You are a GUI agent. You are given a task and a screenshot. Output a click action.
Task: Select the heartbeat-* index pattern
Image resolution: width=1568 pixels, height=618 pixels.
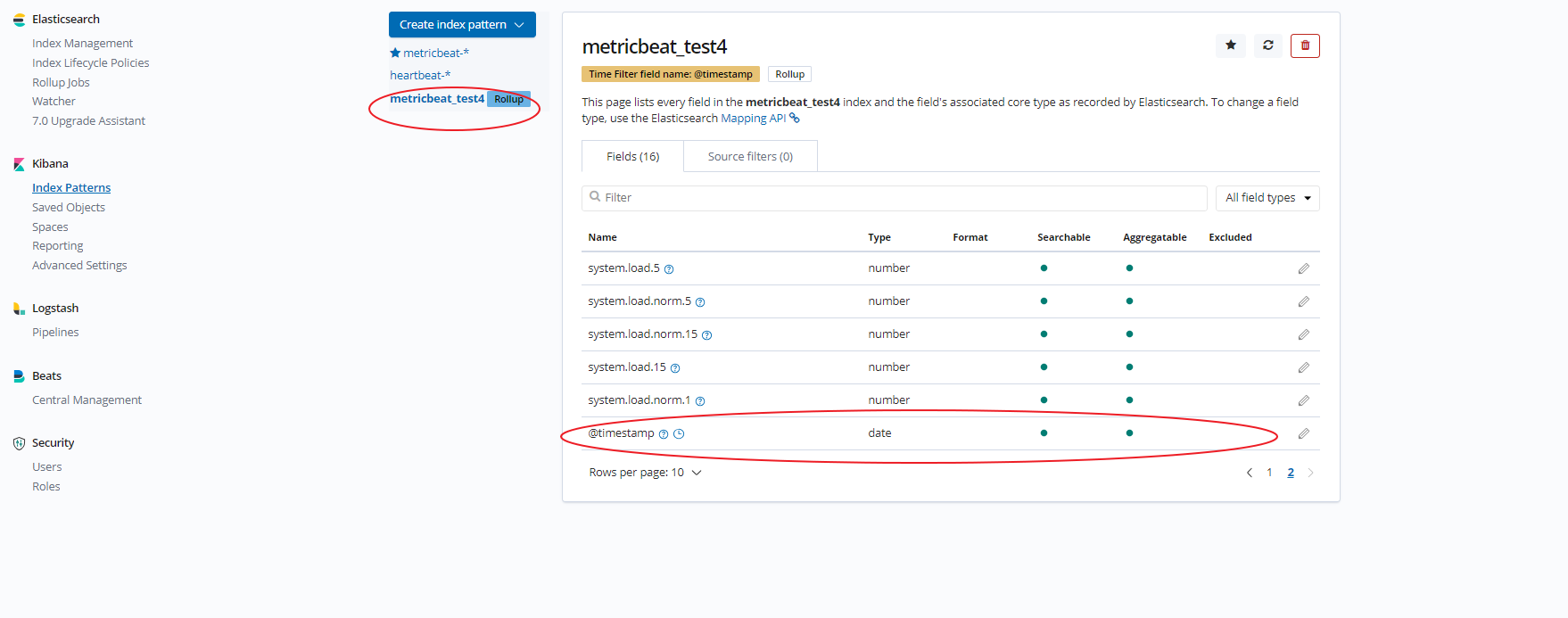pyautogui.click(x=420, y=76)
